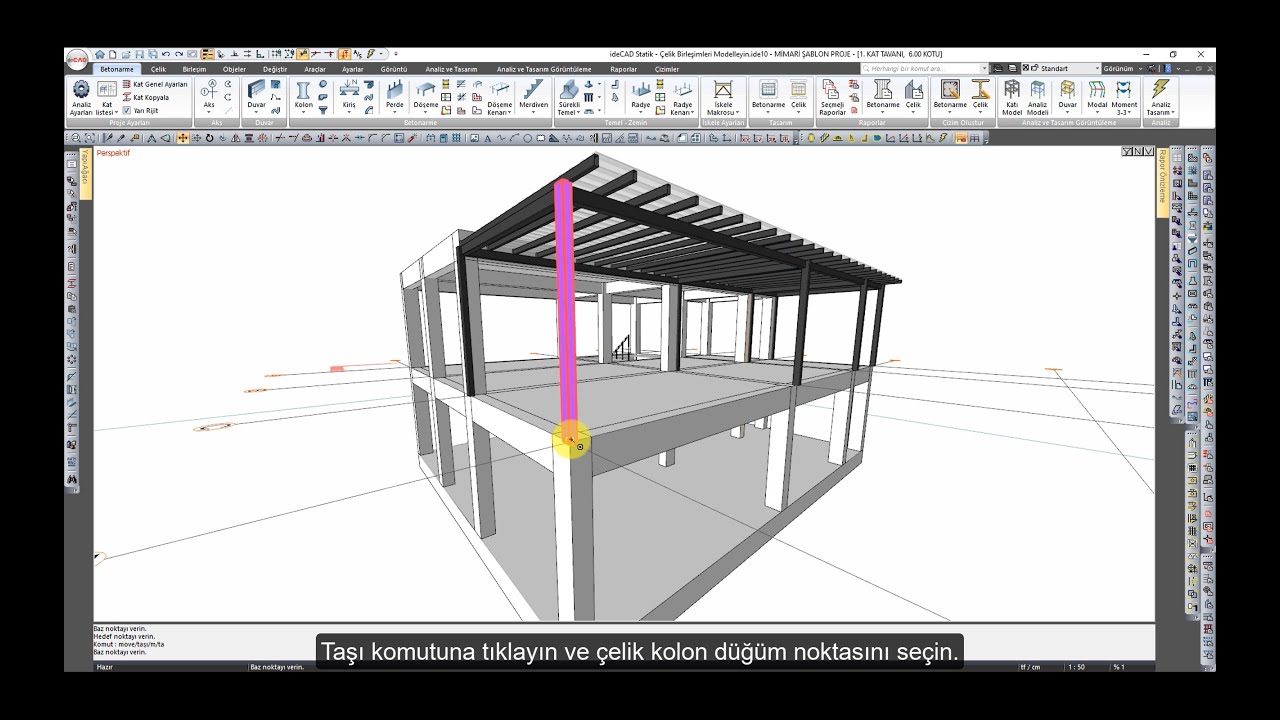Click Çelik icon in Çizim Oluştur group

(980, 91)
